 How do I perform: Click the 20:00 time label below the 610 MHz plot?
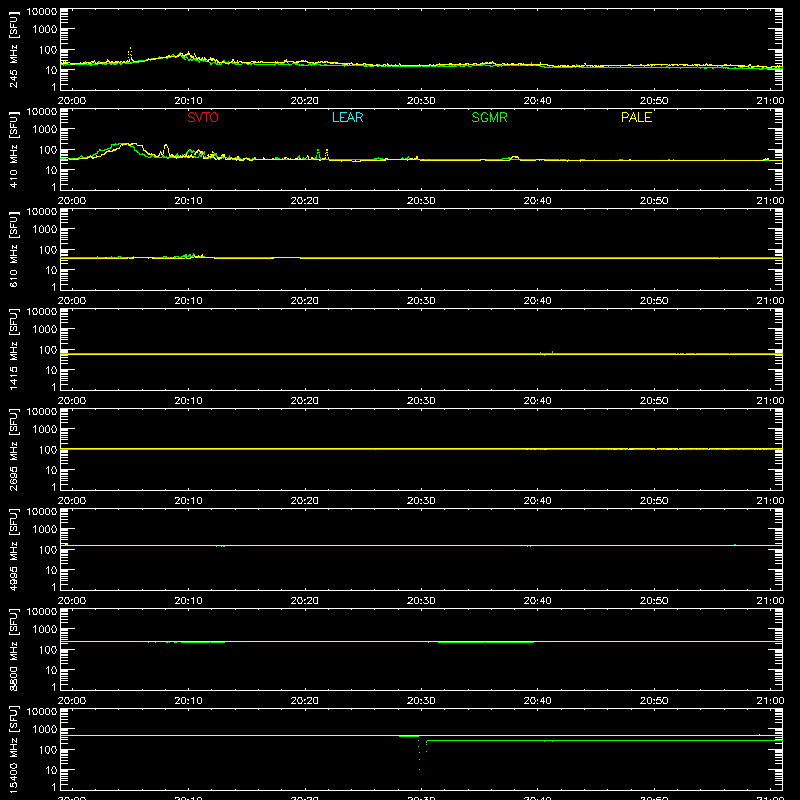(72, 301)
